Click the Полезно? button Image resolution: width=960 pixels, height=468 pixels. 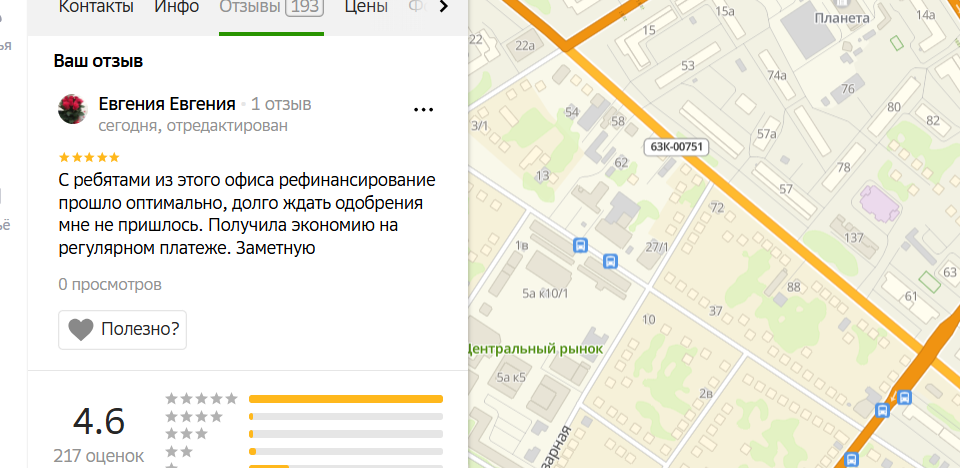122,330
